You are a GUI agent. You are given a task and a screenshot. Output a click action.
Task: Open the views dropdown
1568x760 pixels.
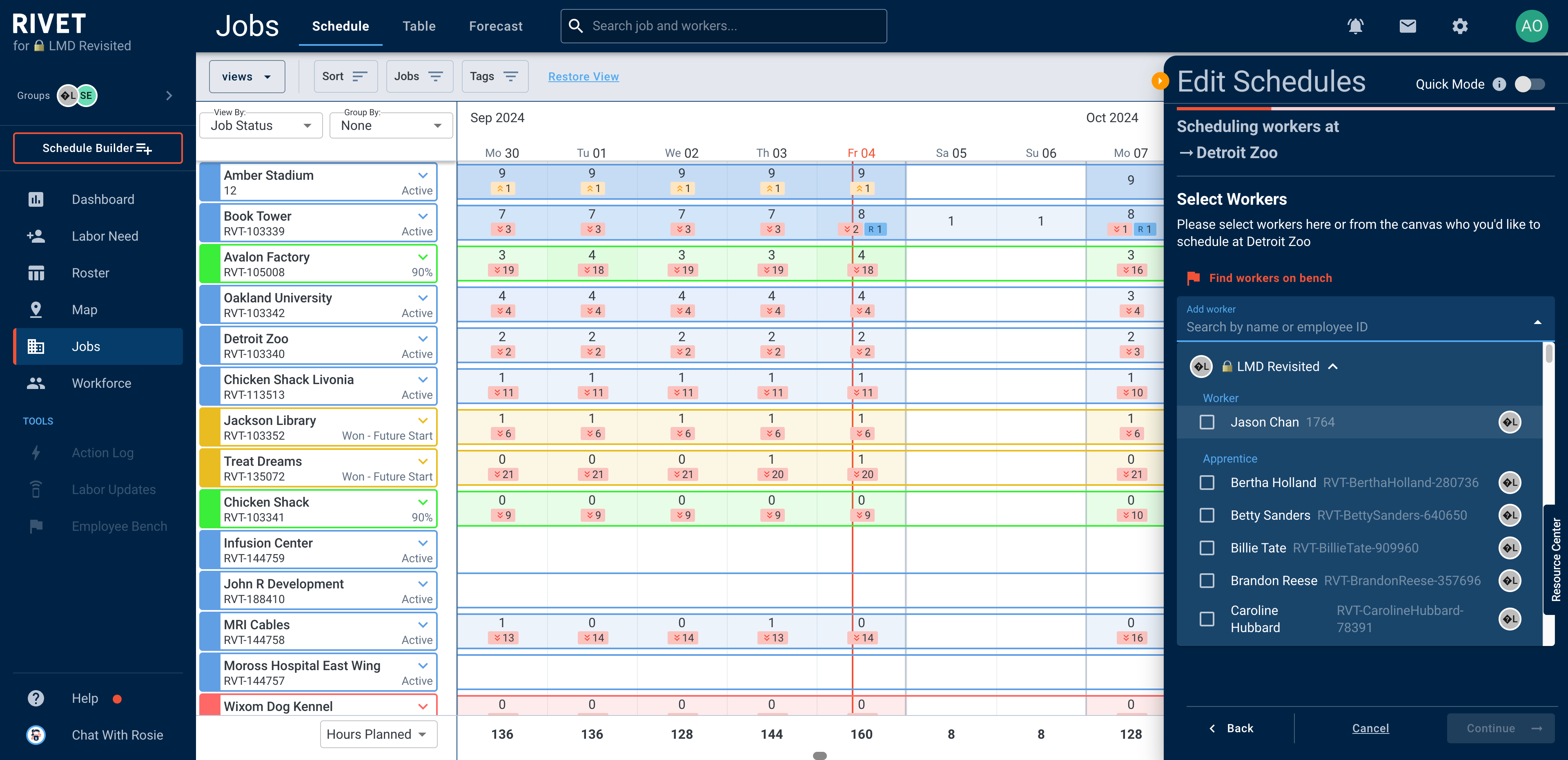coord(247,76)
